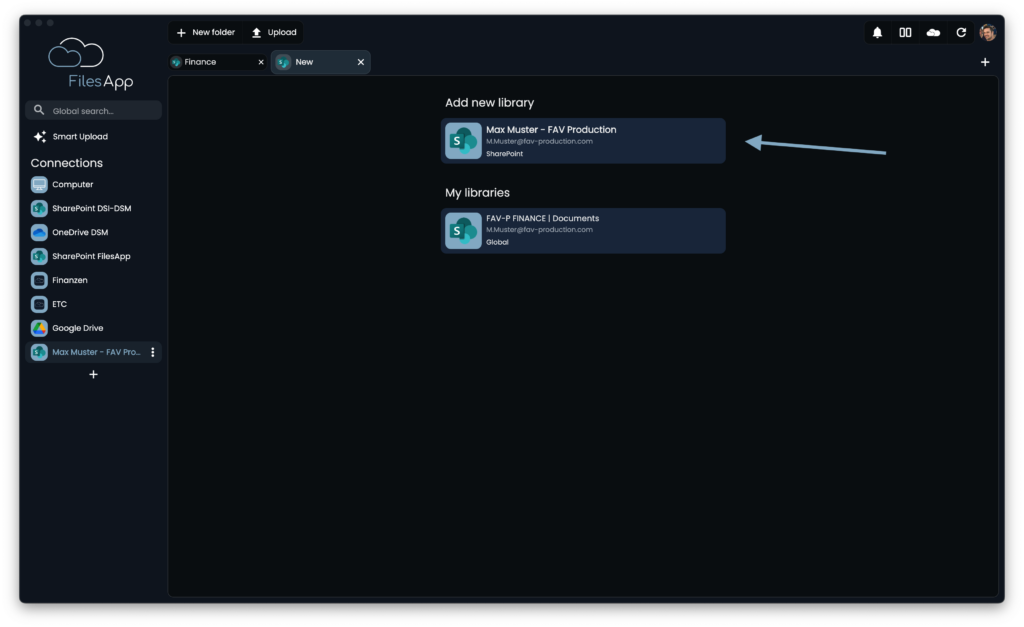Click the Connections heading

click(67, 163)
